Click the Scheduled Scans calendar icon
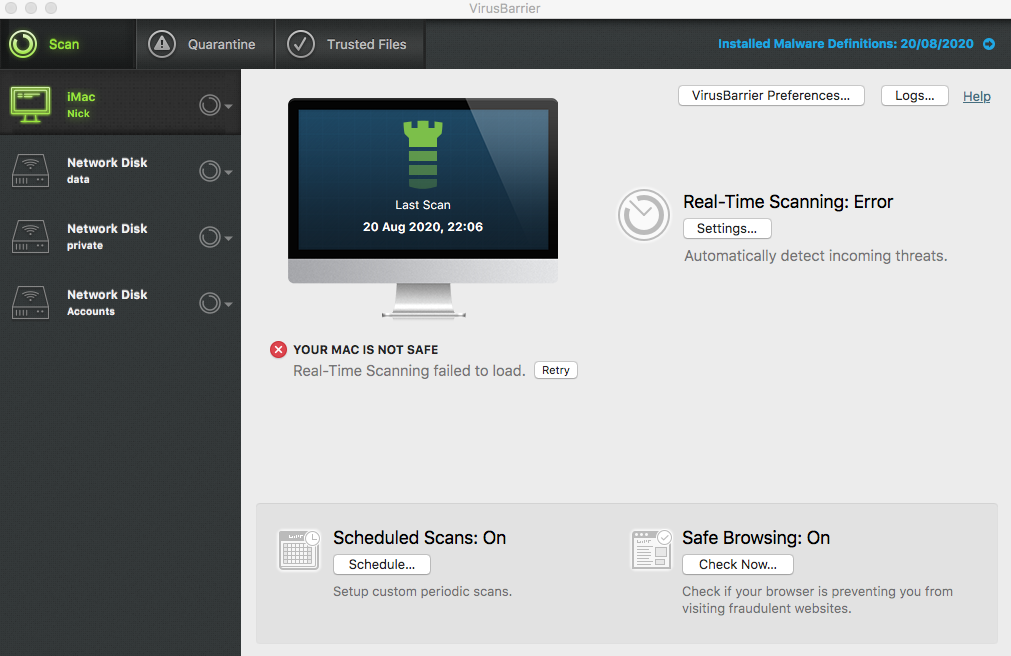 click(299, 550)
